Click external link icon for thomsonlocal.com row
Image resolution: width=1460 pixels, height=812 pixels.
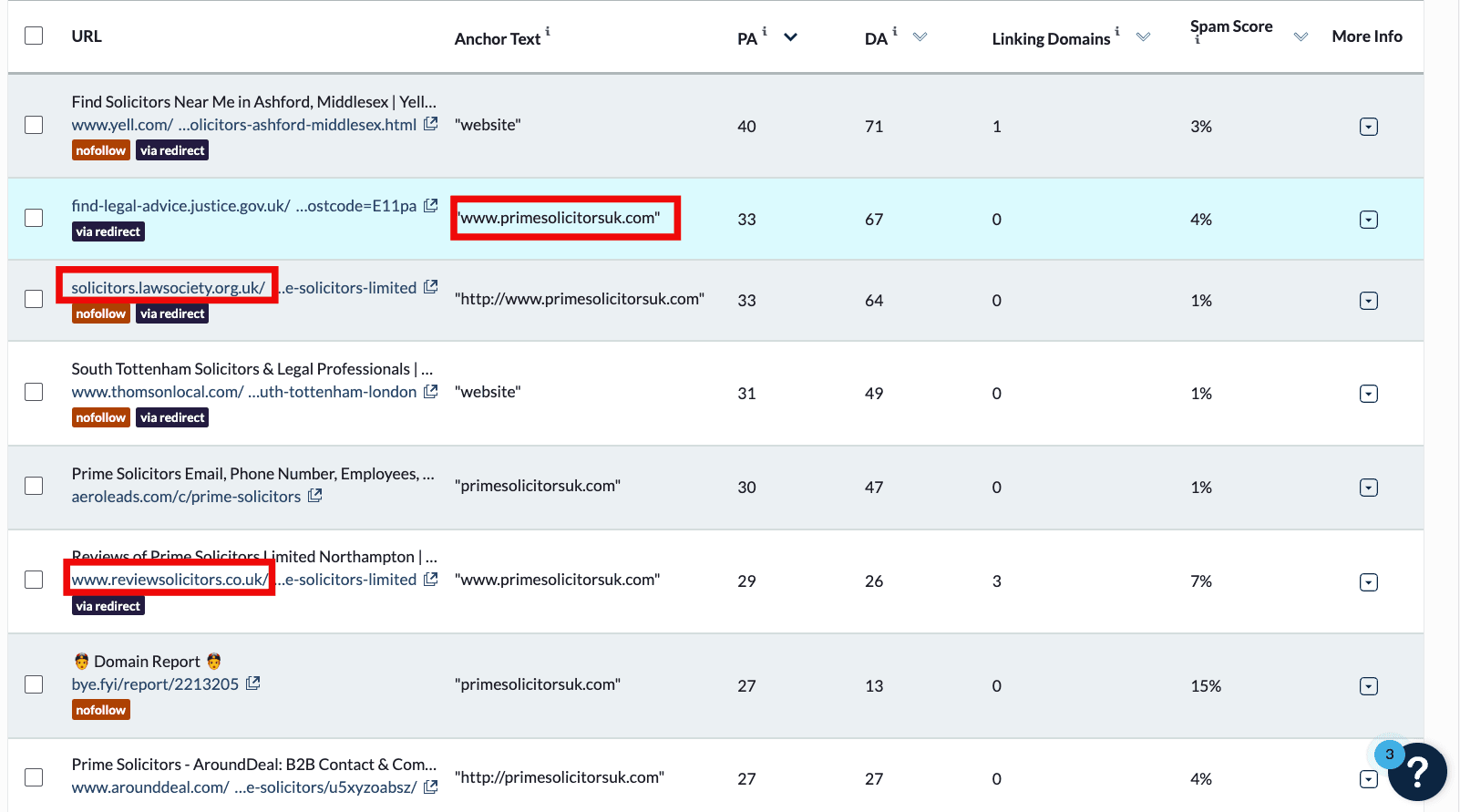tap(431, 391)
